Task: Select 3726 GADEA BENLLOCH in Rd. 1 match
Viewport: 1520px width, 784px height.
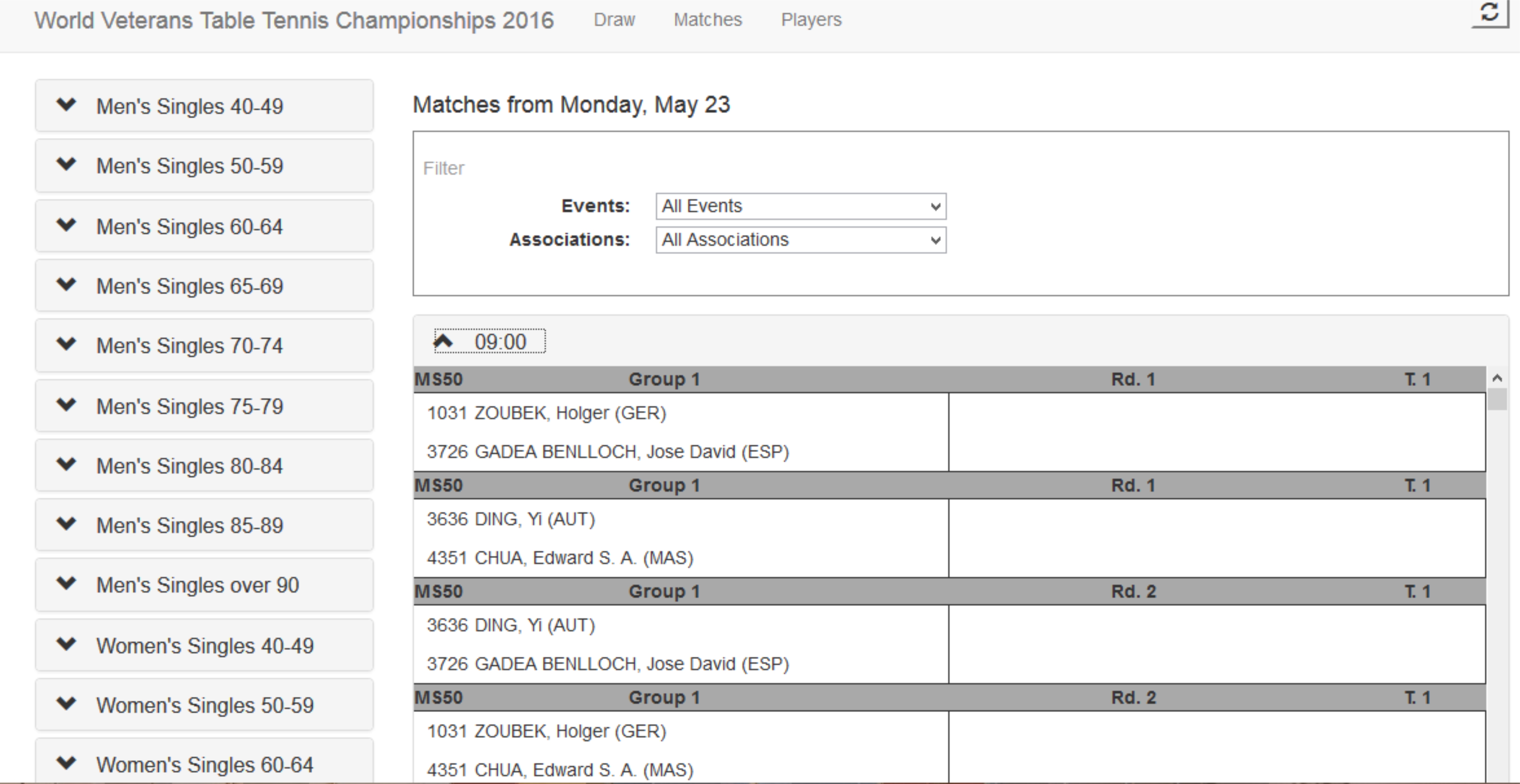Action: tap(608, 452)
